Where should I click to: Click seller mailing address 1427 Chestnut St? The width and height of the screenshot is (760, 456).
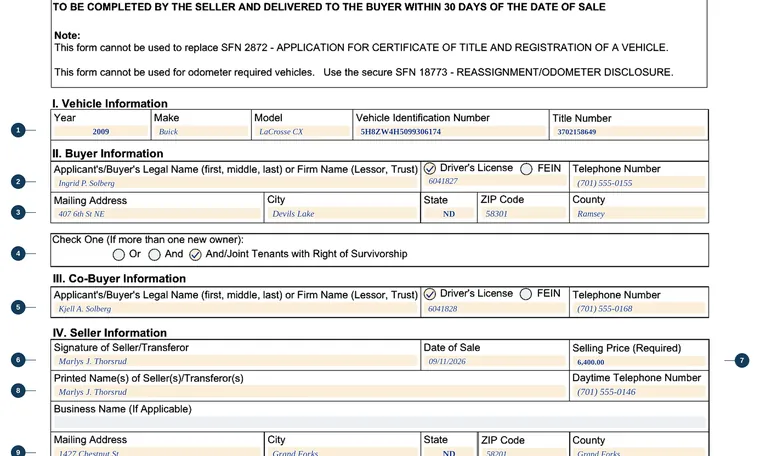[x=157, y=453]
